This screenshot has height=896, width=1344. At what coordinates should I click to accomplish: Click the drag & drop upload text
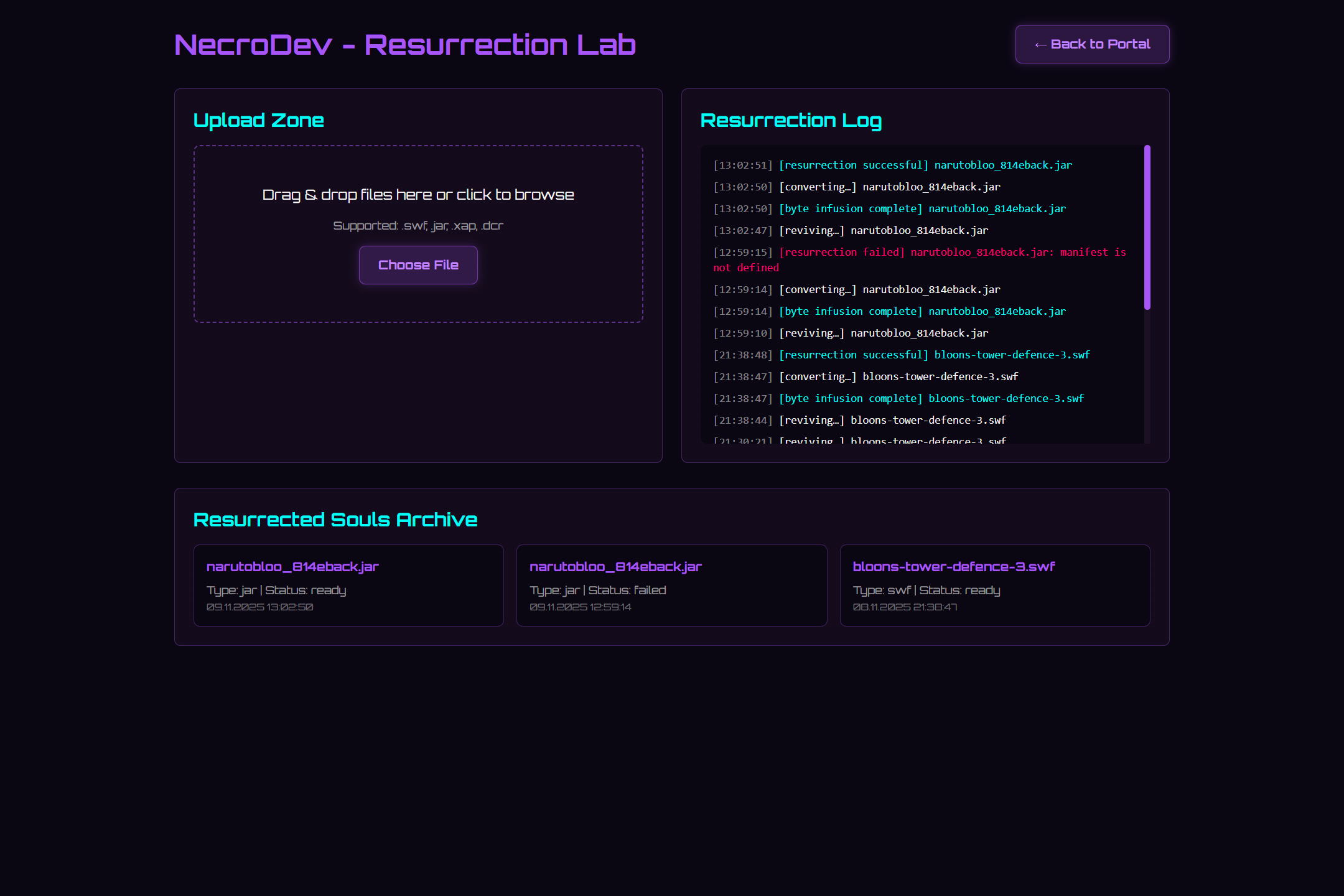418,195
